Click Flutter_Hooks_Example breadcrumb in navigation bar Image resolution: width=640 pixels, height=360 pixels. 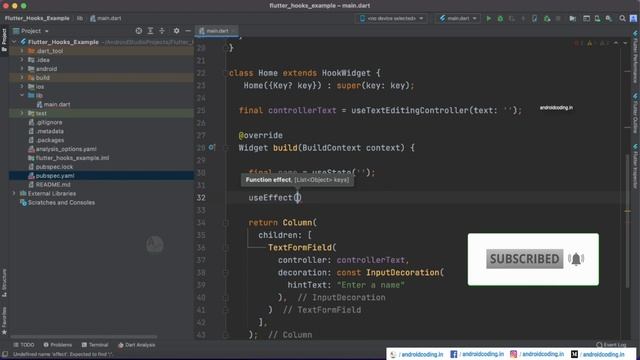pyautogui.click(x=37, y=18)
